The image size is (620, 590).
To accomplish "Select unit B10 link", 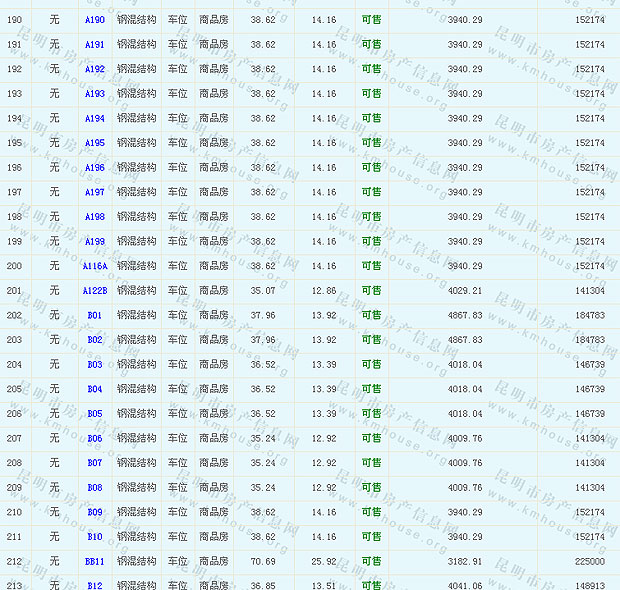I will click(x=95, y=537).
